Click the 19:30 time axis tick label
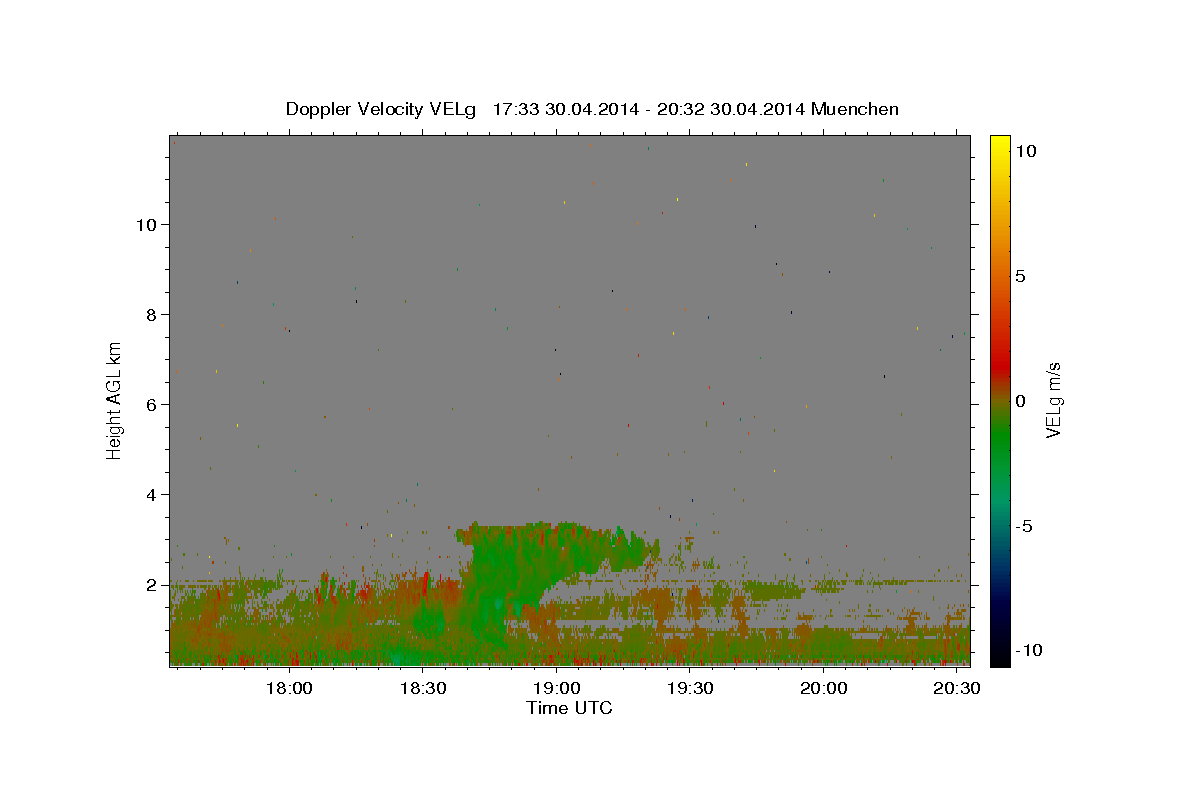The width and height of the screenshot is (1200, 800). click(690, 688)
